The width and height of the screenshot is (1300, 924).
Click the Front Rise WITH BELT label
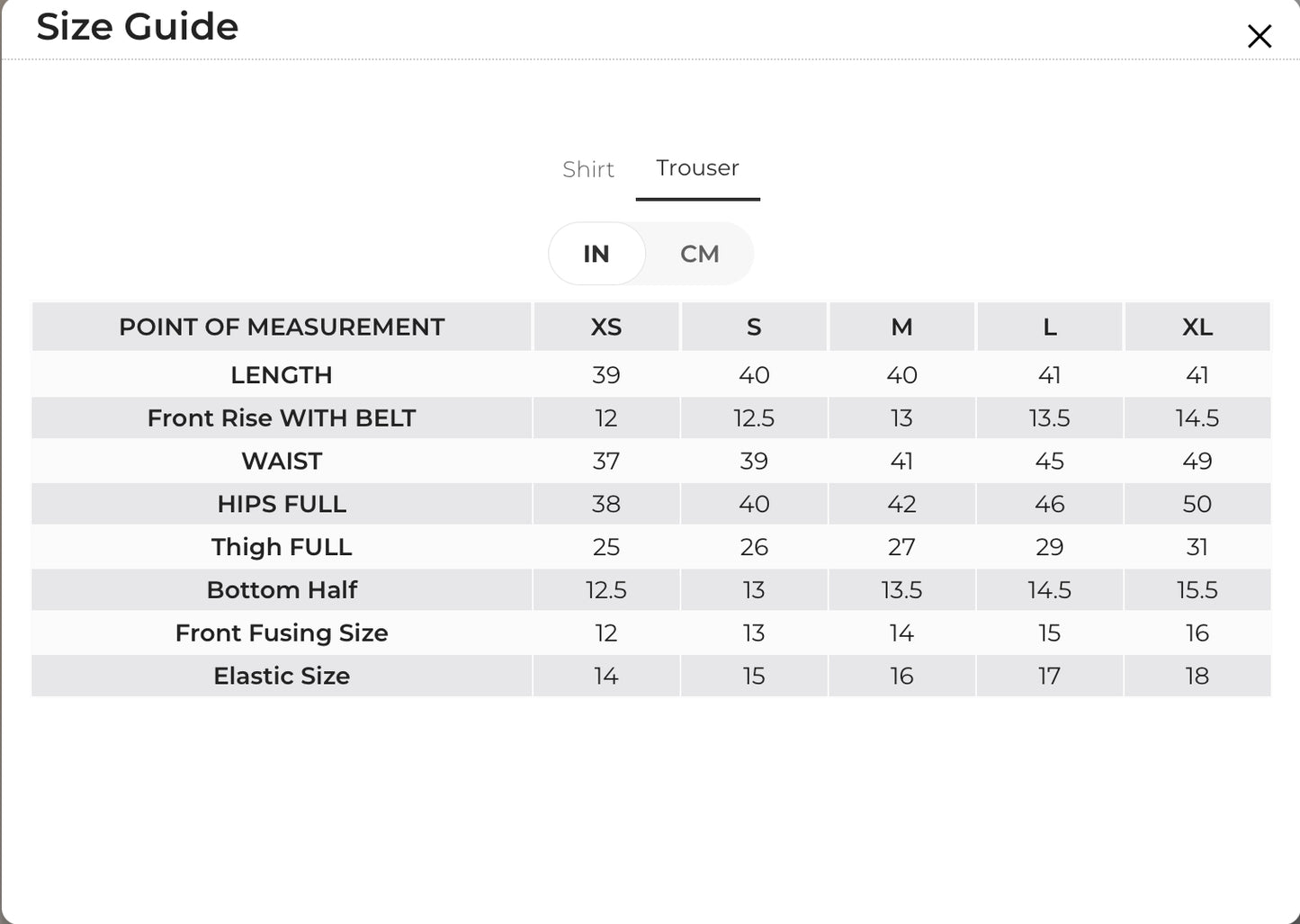[282, 418]
